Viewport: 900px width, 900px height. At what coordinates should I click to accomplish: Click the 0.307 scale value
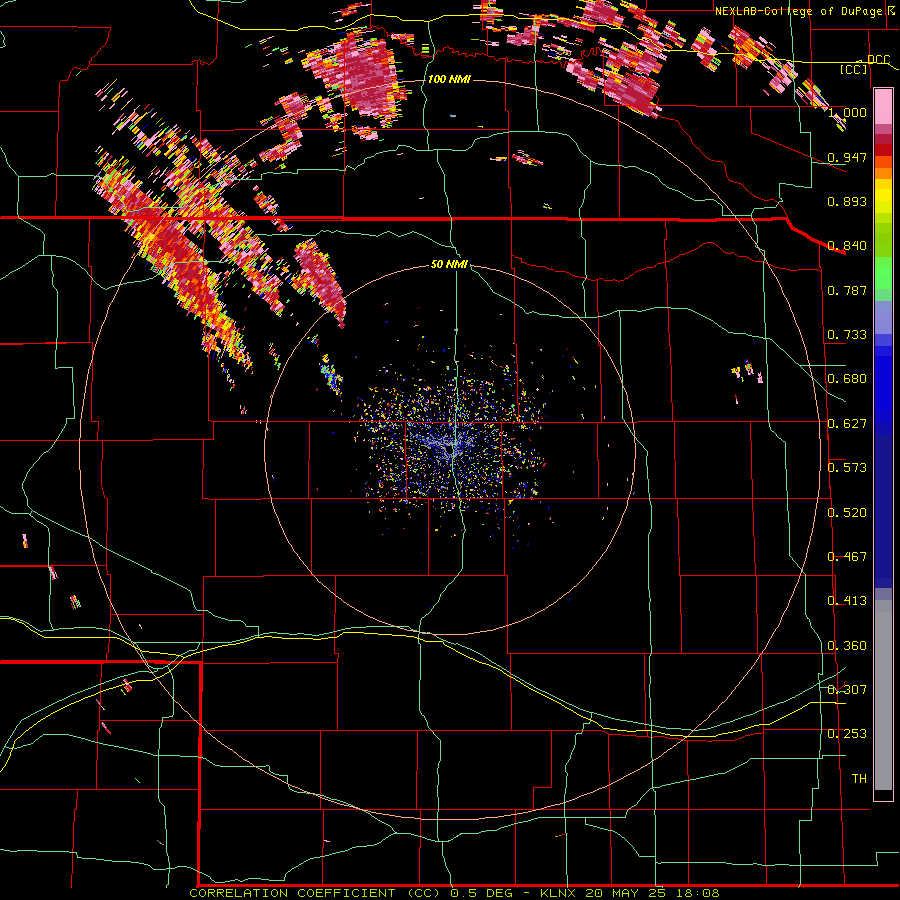coord(847,690)
